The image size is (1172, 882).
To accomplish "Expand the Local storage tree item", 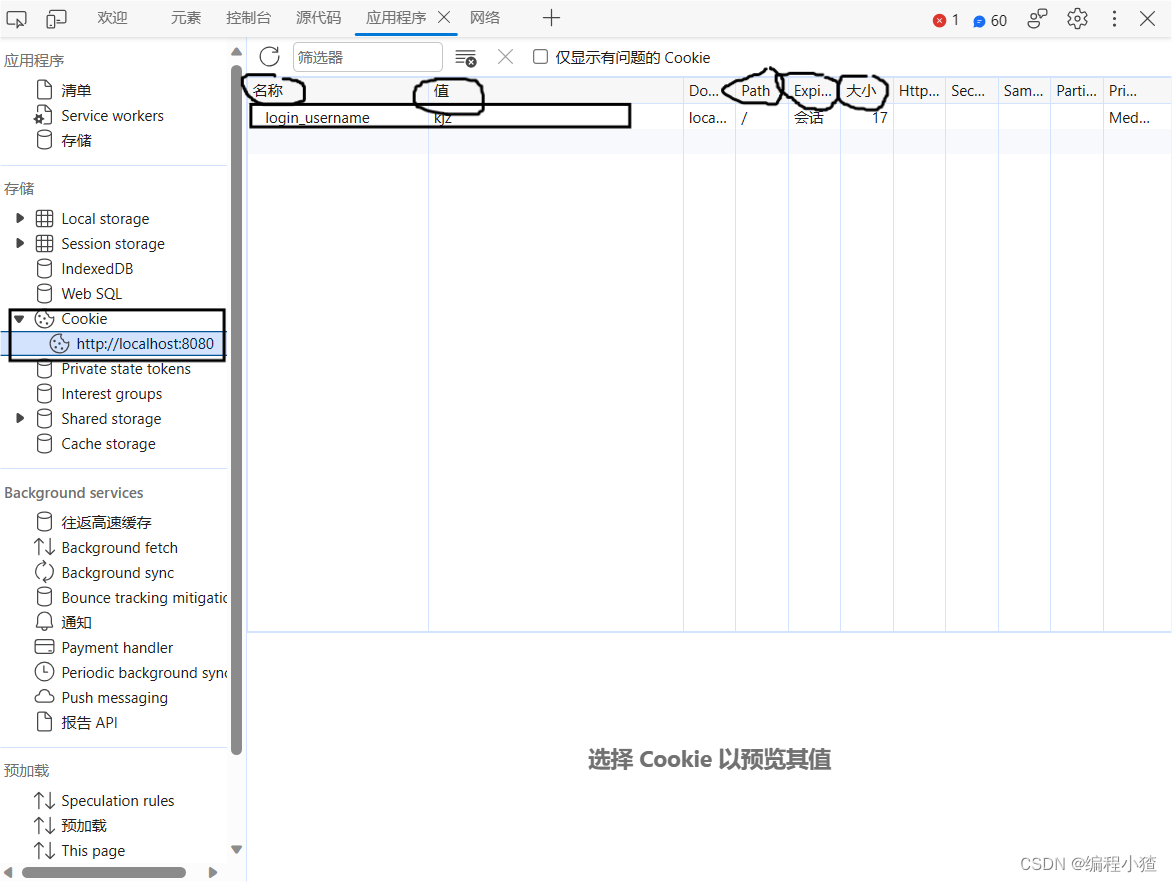I will [21, 218].
